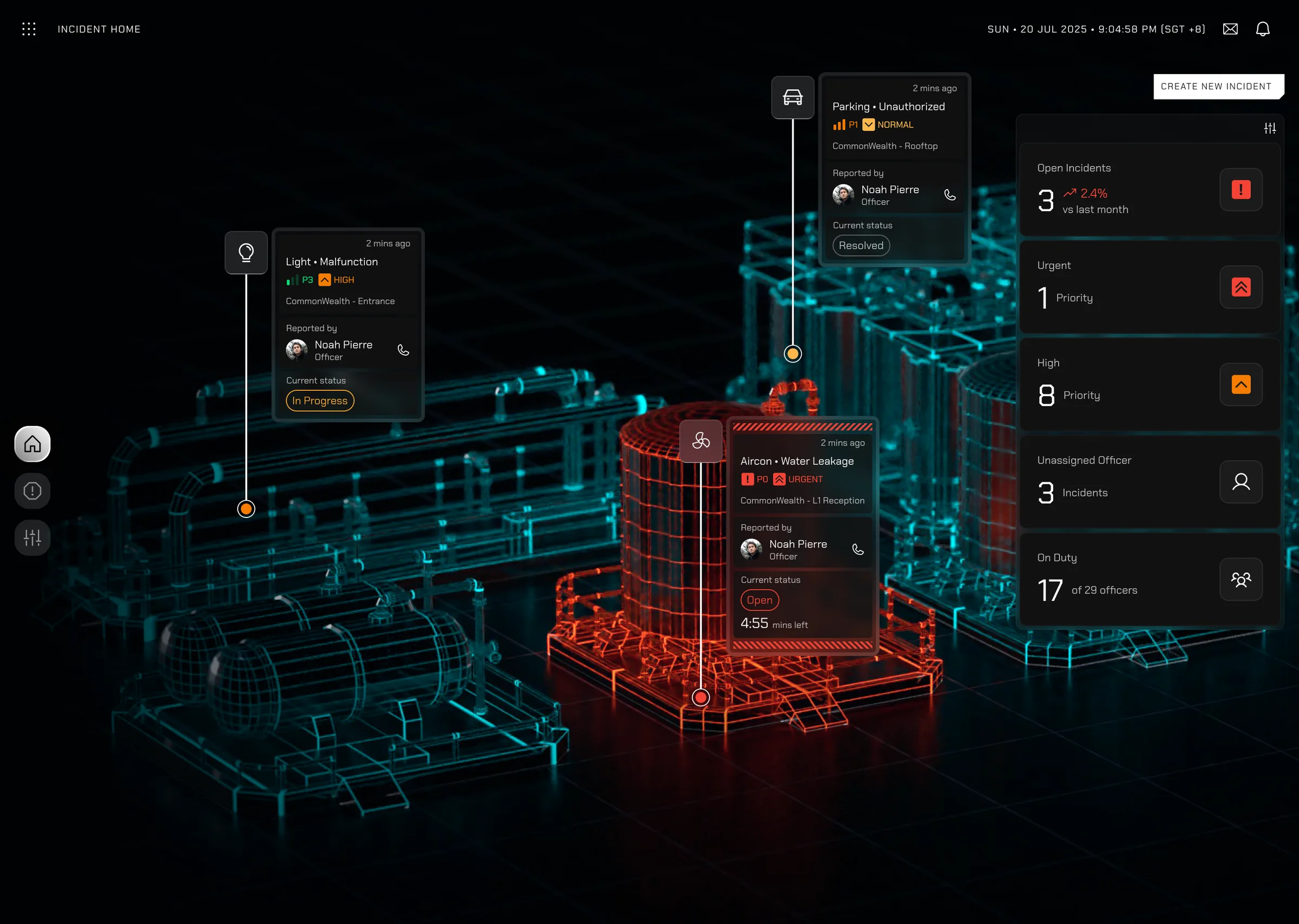Click the Open Incidents label
The height and width of the screenshot is (924, 1299).
point(1074,168)
